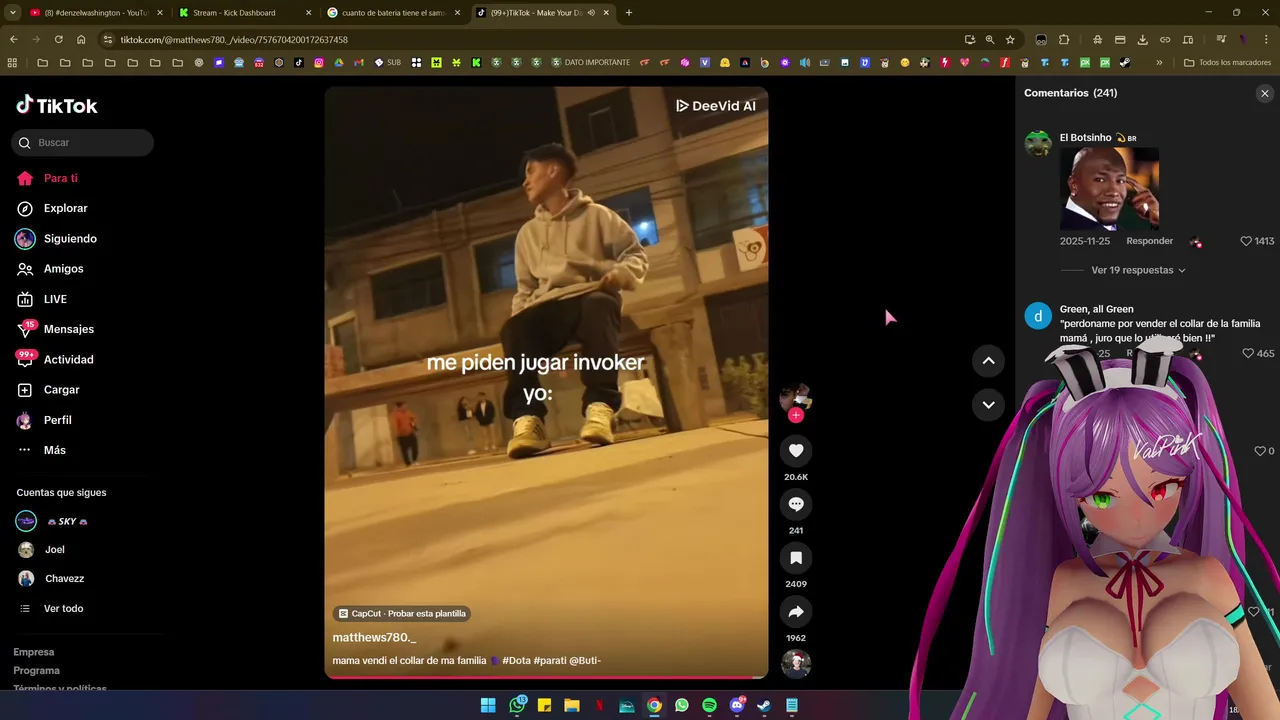Viewport: 1280px width, 720px height.
Task: Open the Green, all Green commenter avatar
Action: coord(1038,316)
